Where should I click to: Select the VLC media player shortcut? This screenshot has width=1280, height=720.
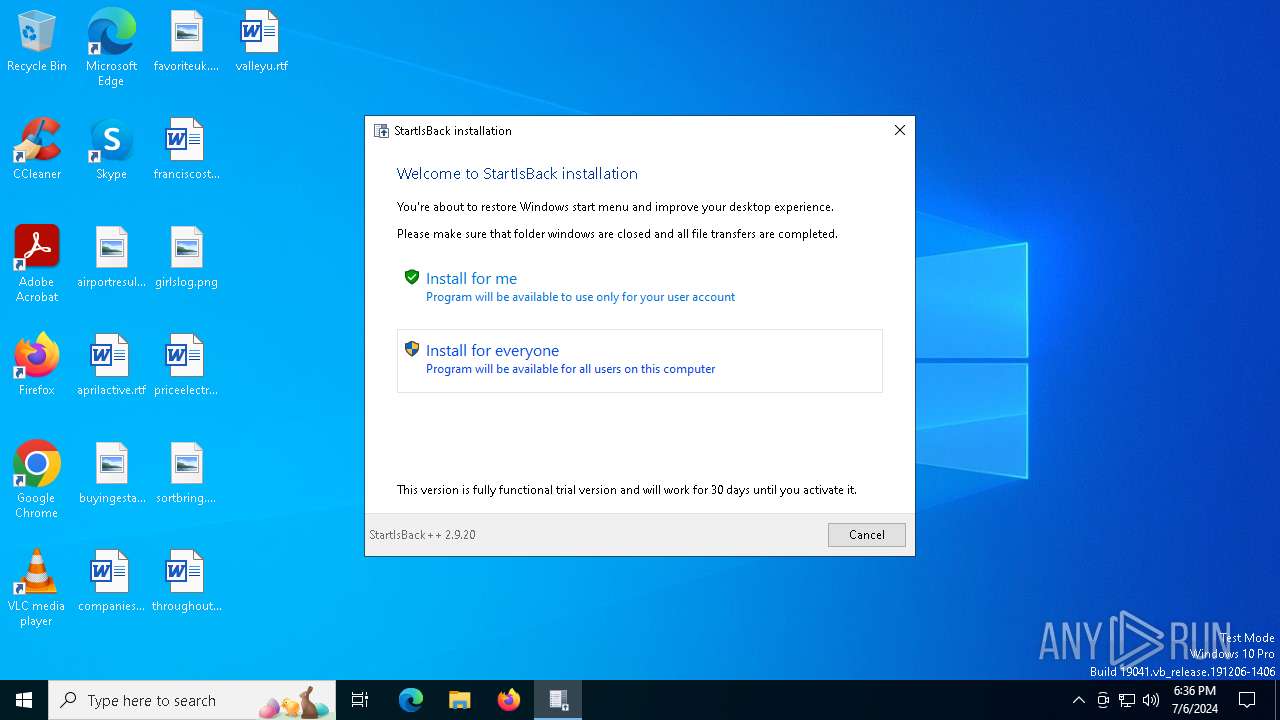(37, 588)
